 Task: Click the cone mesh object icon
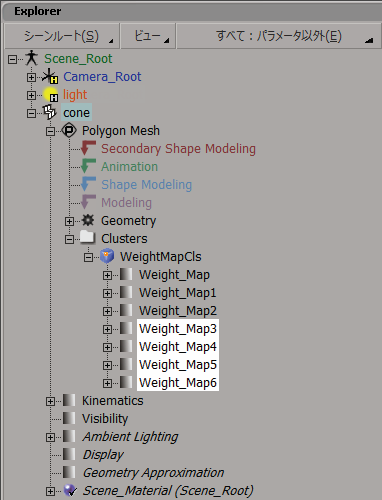(49, 112)
